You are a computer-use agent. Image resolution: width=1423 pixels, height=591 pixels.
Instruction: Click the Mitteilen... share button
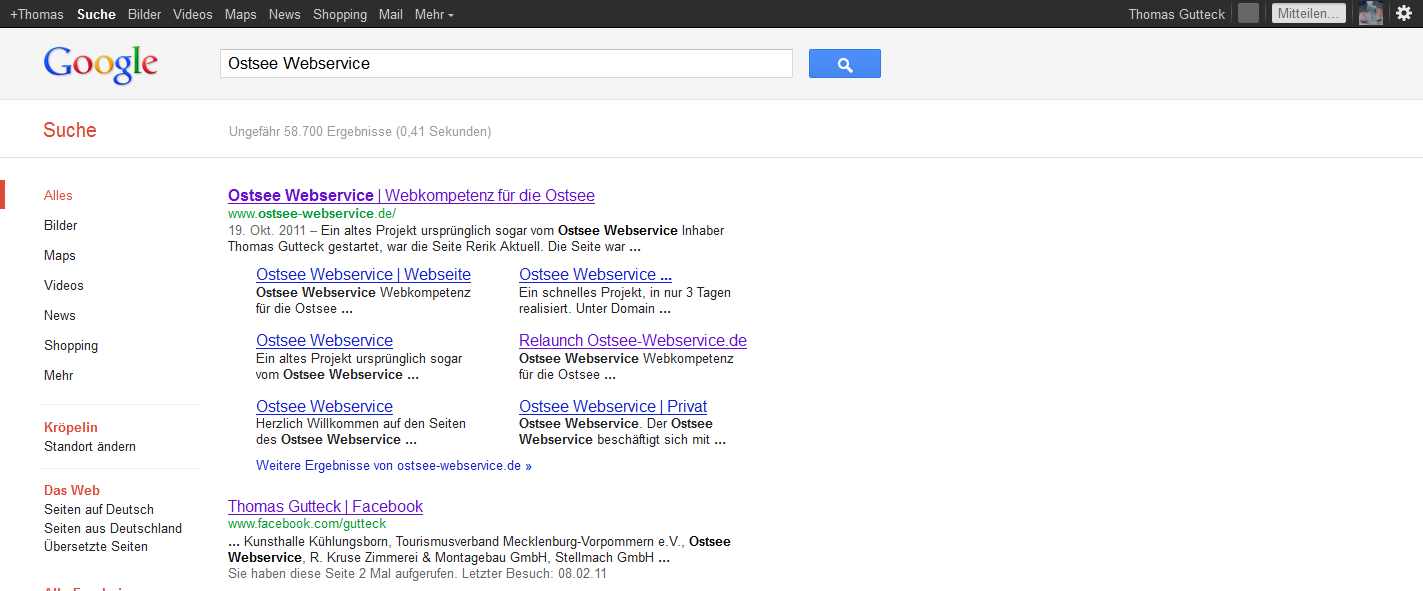[x=1309, y=13]
